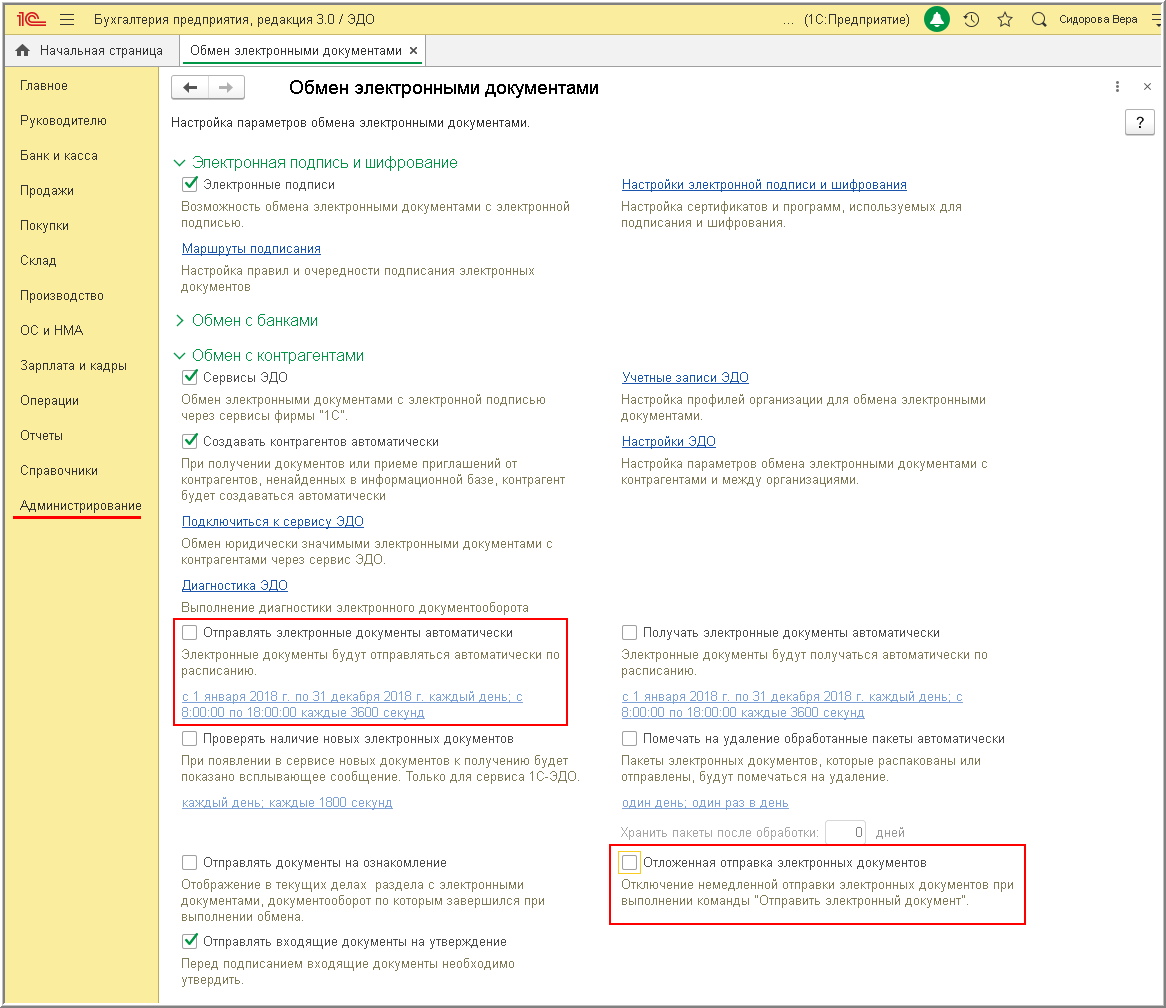Open sending schedule link under Отправлять автоматически
Viewport: 1166px width, 1008px height.
(352, 704)
